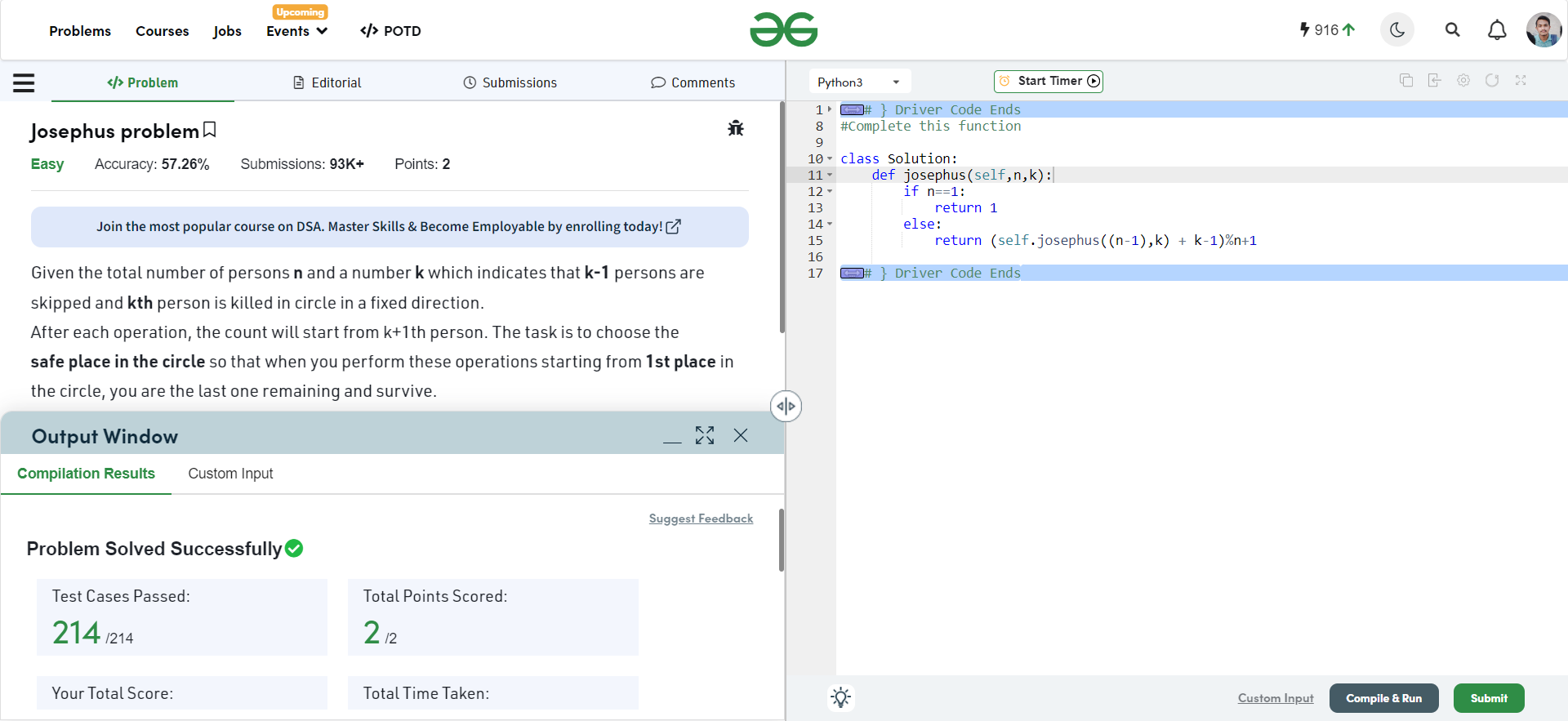The image size is (1568, 721).
Task: Expand editor to fullscreen icon
Action: [x=1521, y=80]
